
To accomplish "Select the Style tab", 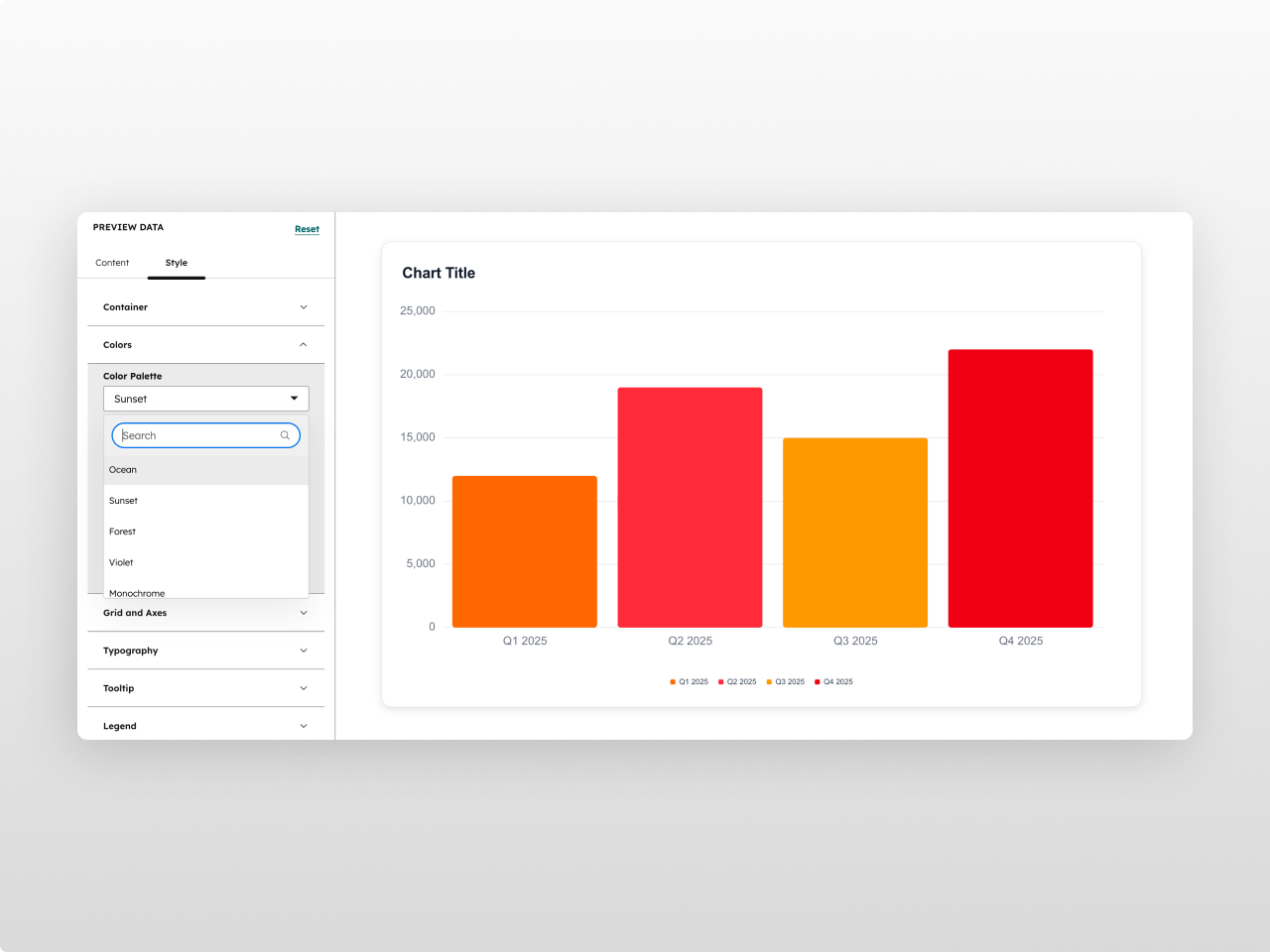I will click(177, 263).
